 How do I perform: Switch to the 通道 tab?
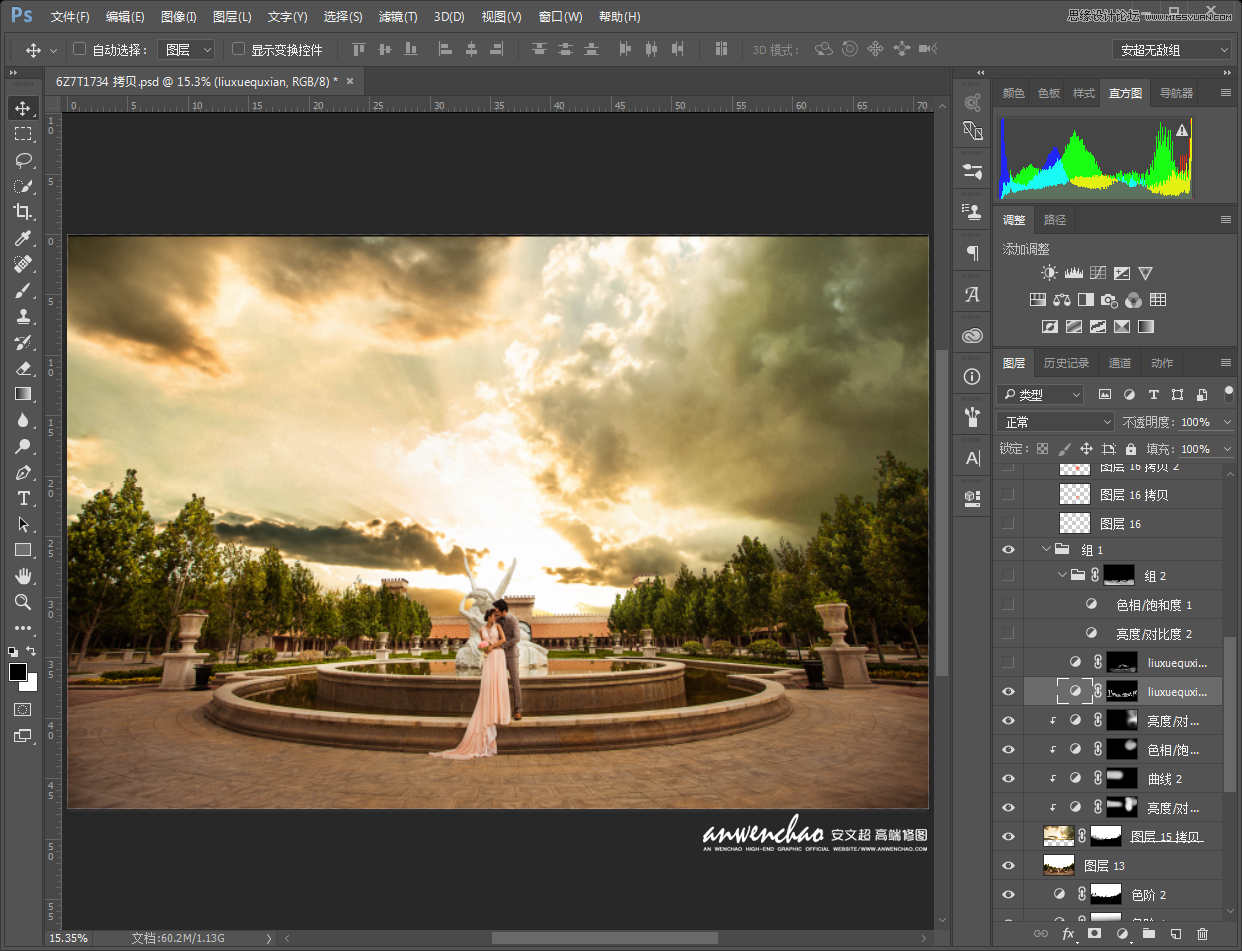pyautogui.click(x=1120, y=363)
